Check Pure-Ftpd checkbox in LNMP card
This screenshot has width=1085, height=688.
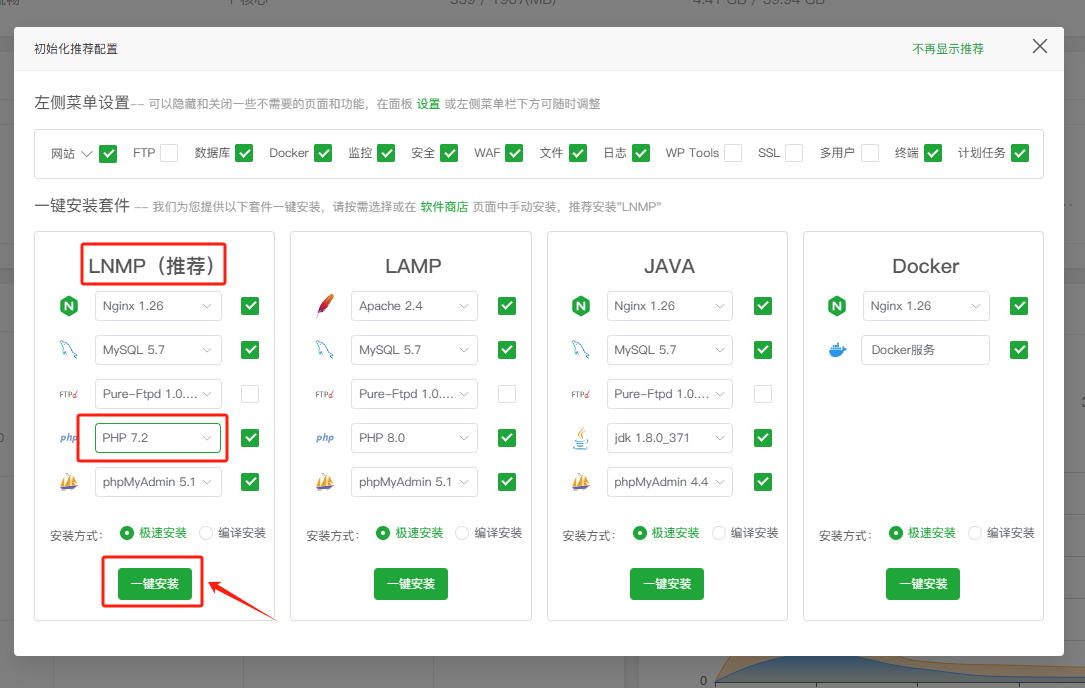click(x=250, y=394)
